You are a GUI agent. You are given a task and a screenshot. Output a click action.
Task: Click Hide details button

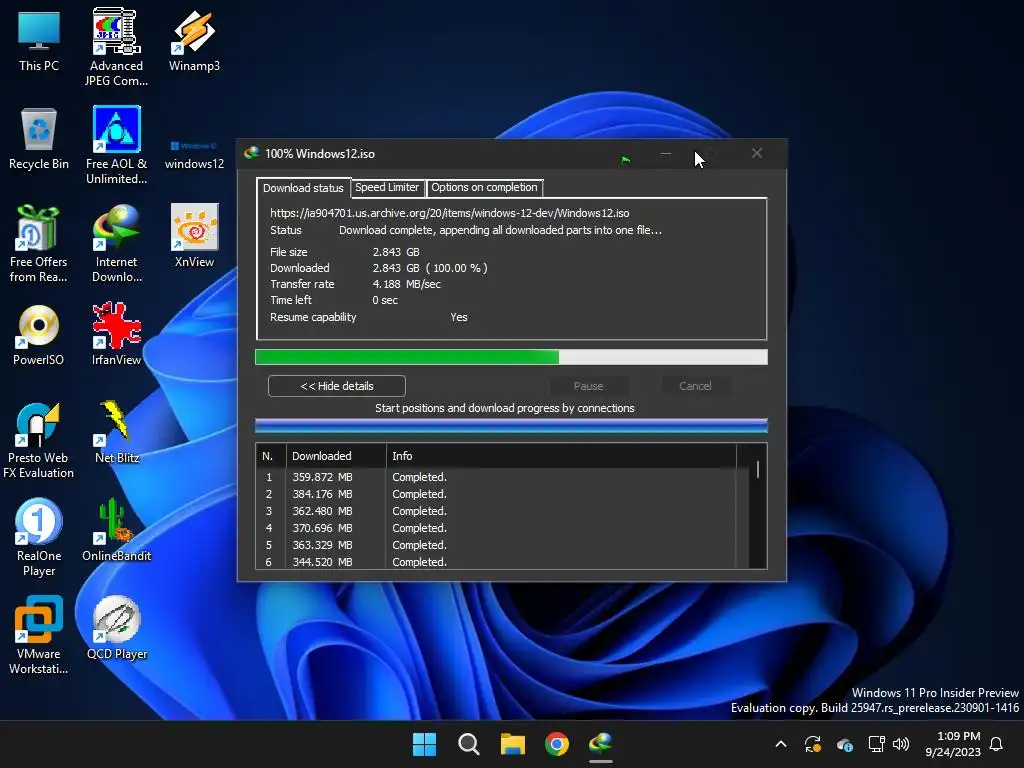click(336, 386)
